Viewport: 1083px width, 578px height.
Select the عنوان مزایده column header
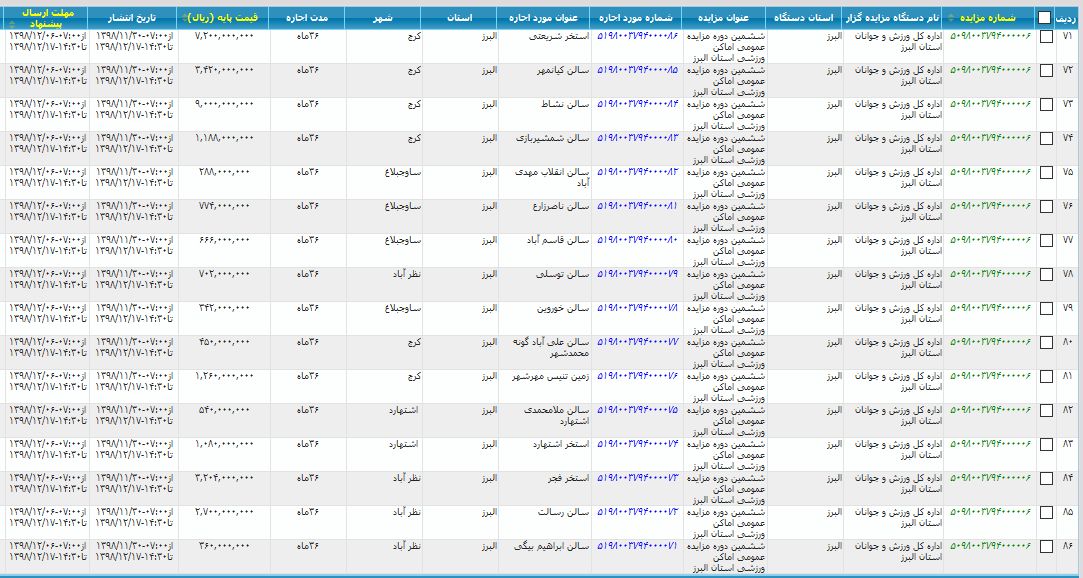coord(726,18)
